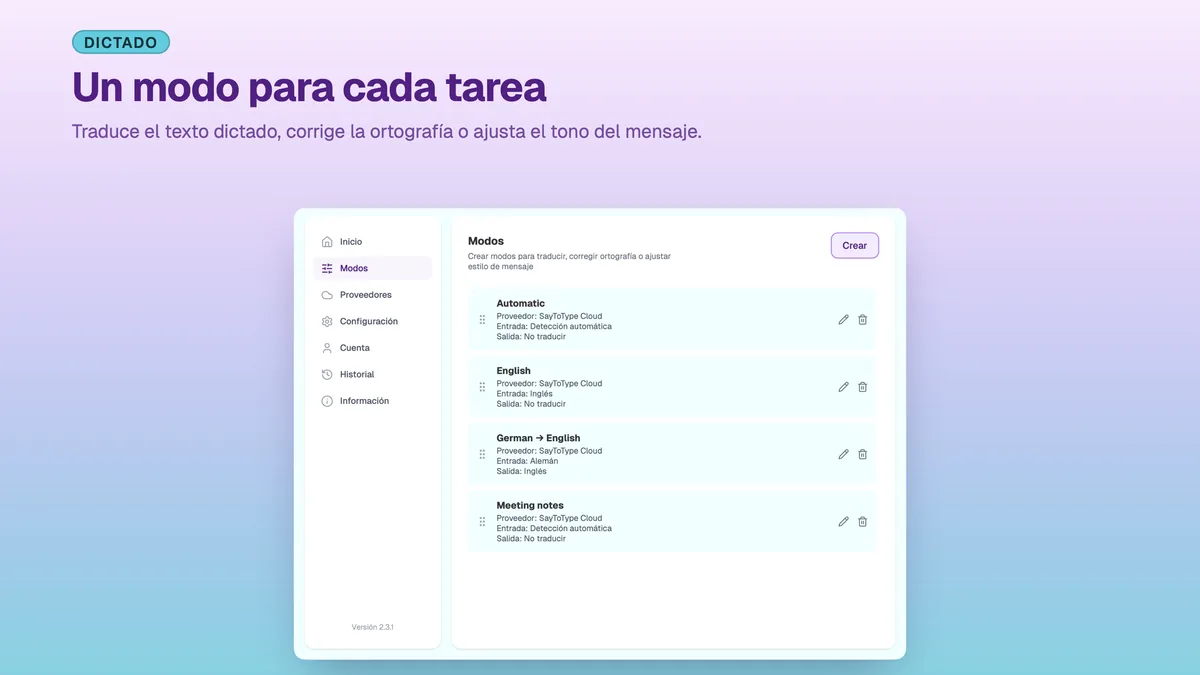Click 'Un modo para cada tarea' headline
Viewport: 1200px width, 675px height.
pyautogui.click(x=309, y=87)
